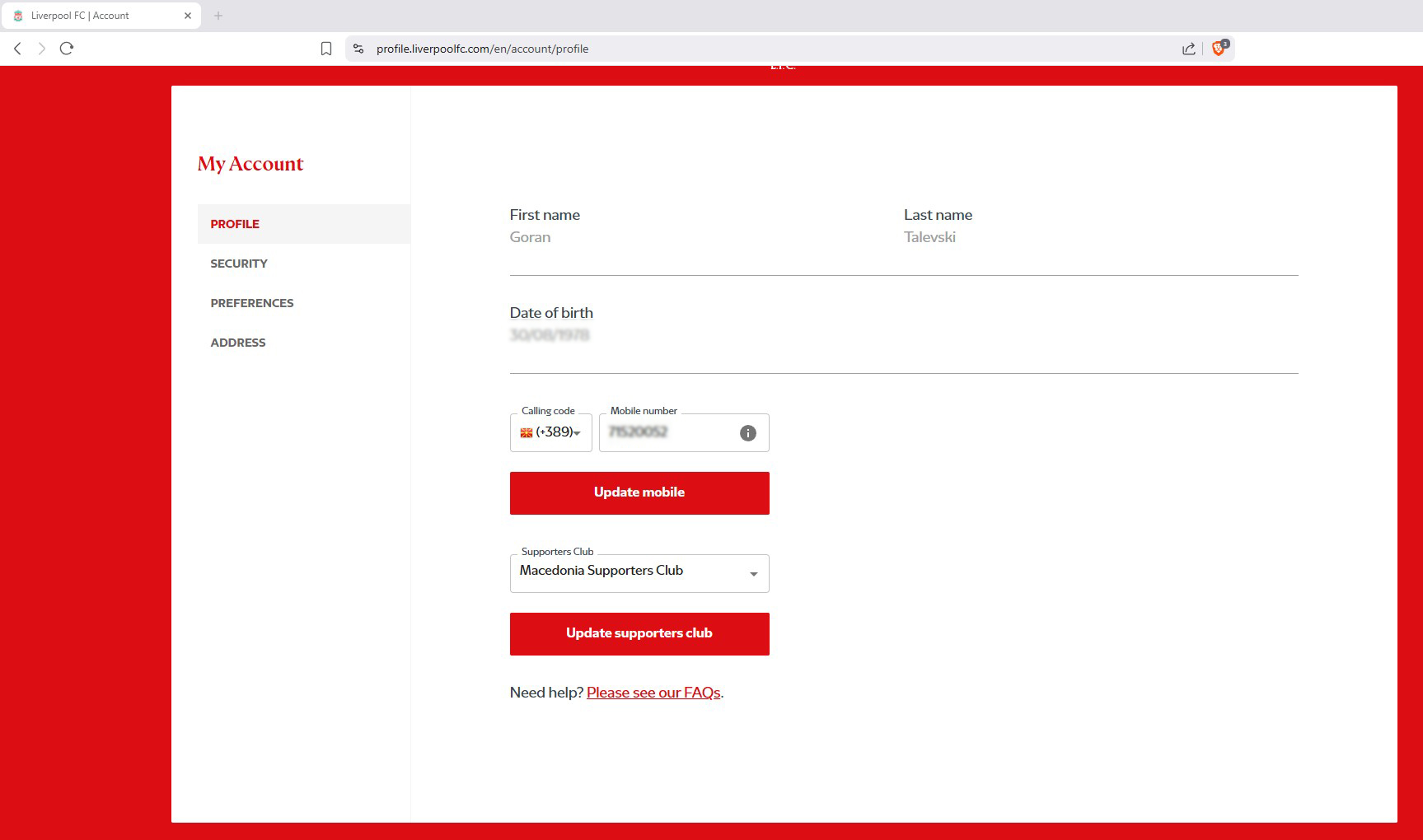Click the URL in the address bar
This screenshot has width=1423, height=840.
(x=482, y=49)
